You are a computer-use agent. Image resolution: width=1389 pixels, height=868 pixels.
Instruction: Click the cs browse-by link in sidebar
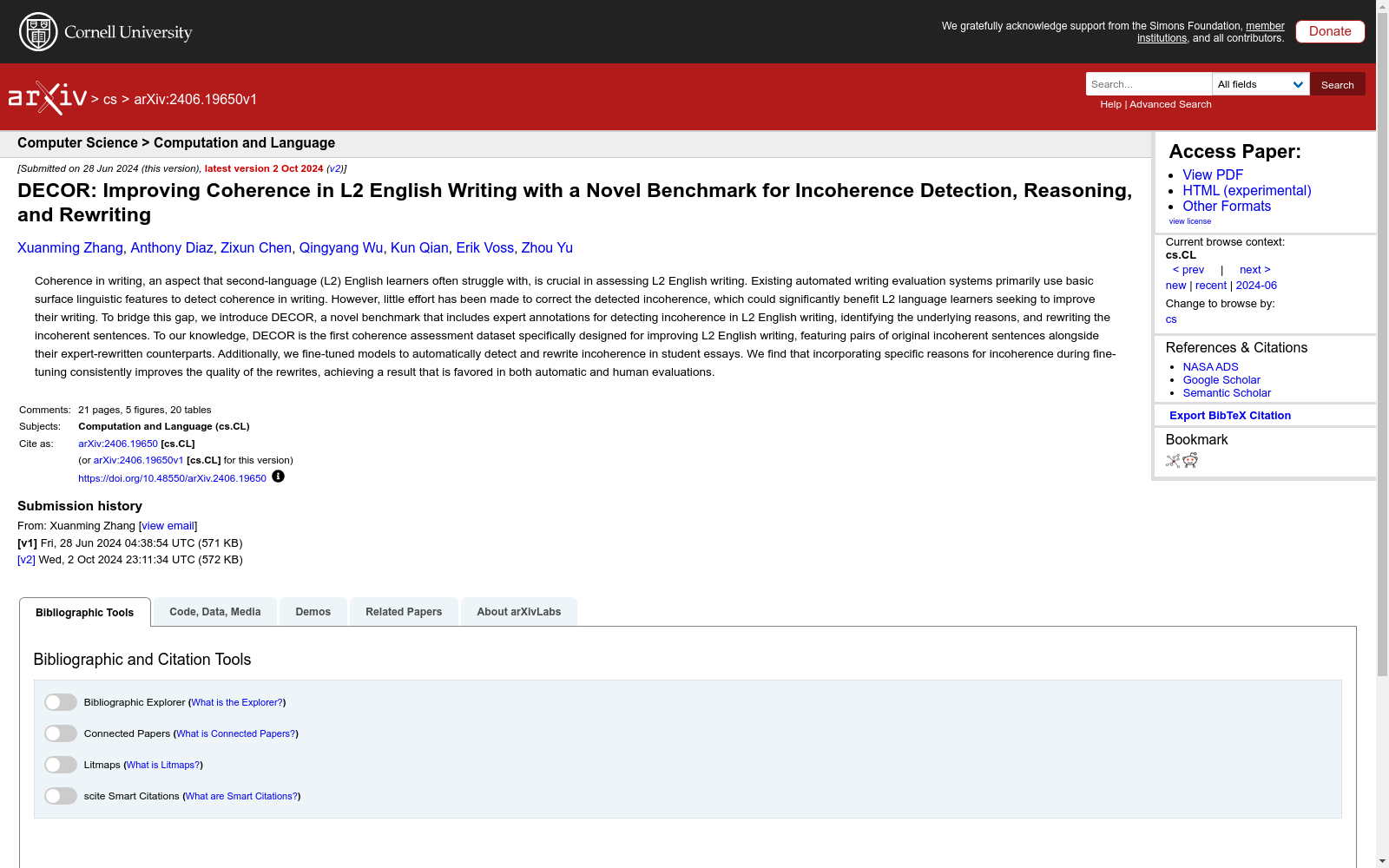pyautogui.click(x=1171, y=319)
